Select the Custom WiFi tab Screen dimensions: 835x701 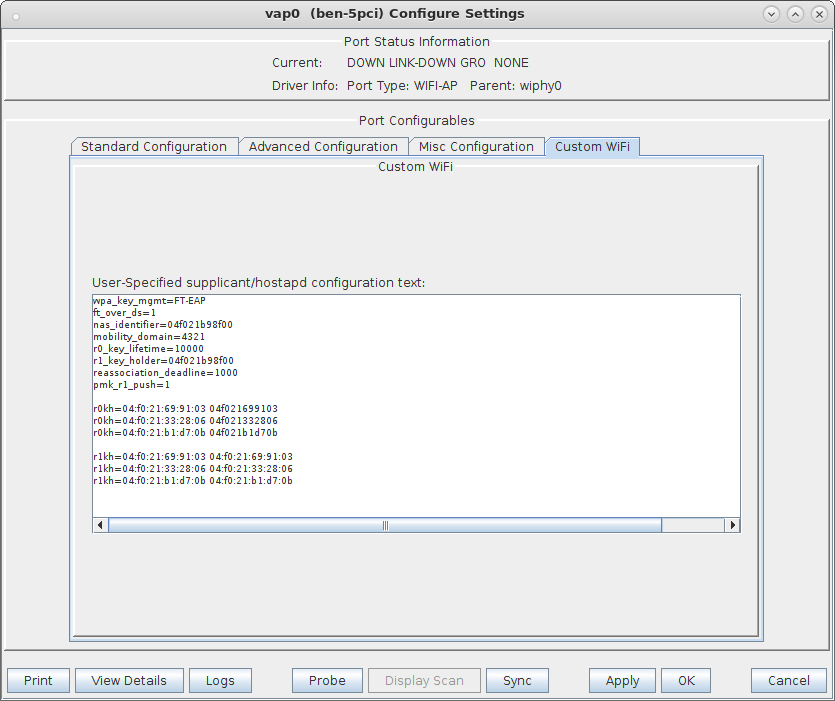(592, 147)
